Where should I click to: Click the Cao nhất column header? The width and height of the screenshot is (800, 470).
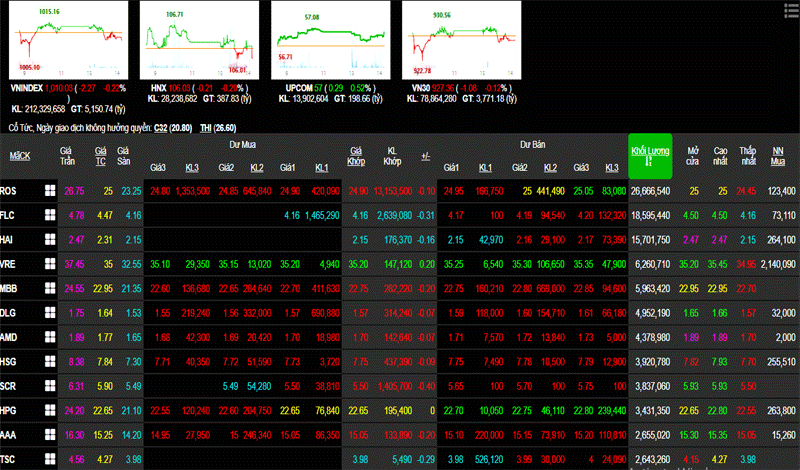click(720, 156)
